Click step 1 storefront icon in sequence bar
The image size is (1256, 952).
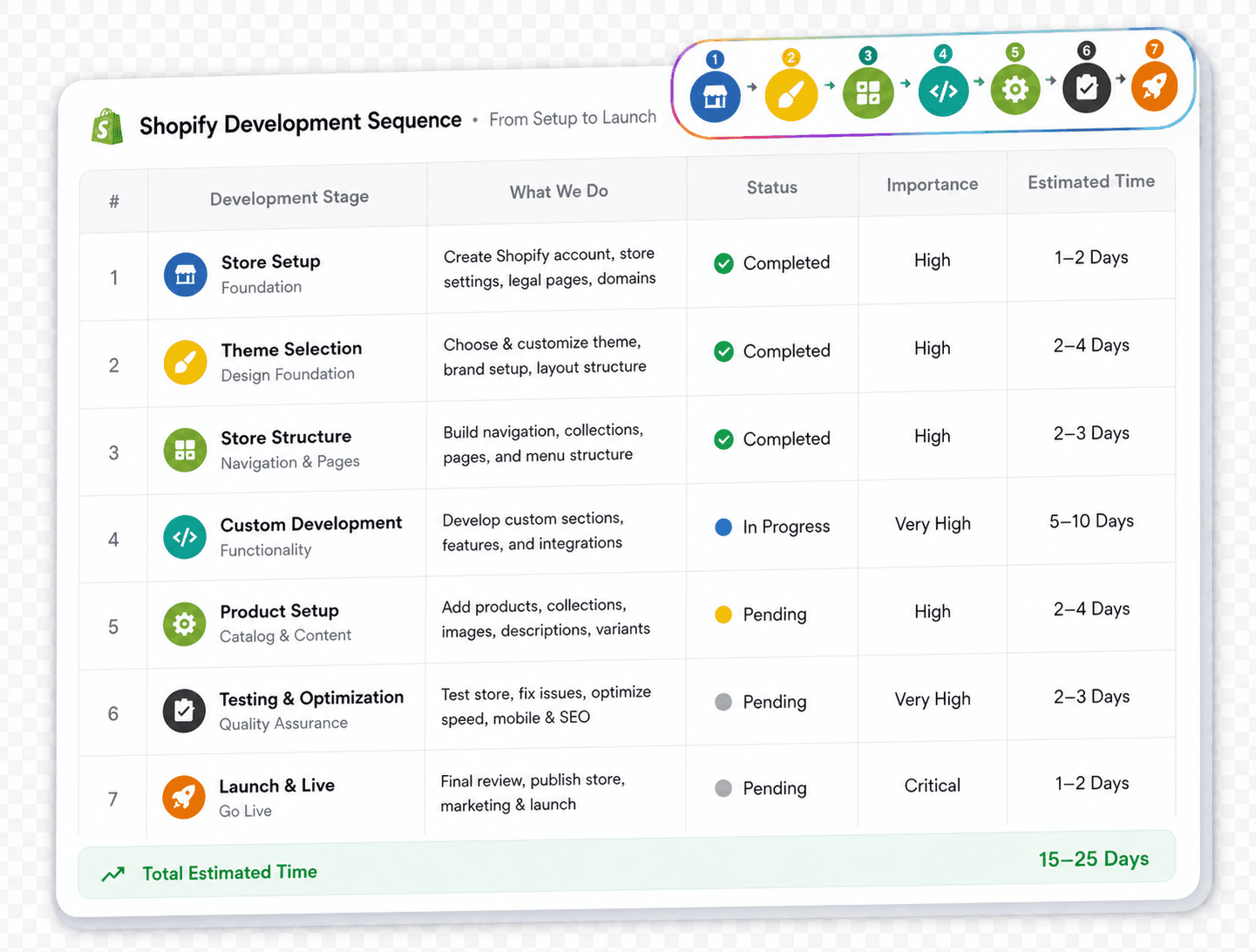click(x=715, y=96)
